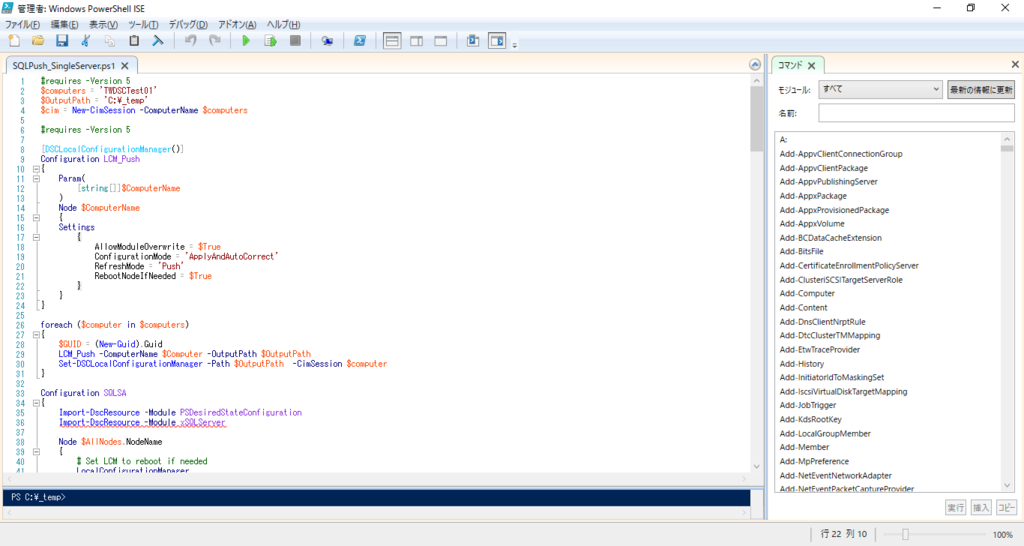Select Add-LocalGroupMember command
This screenshot has height=546, width=1024.
(825, 434)
